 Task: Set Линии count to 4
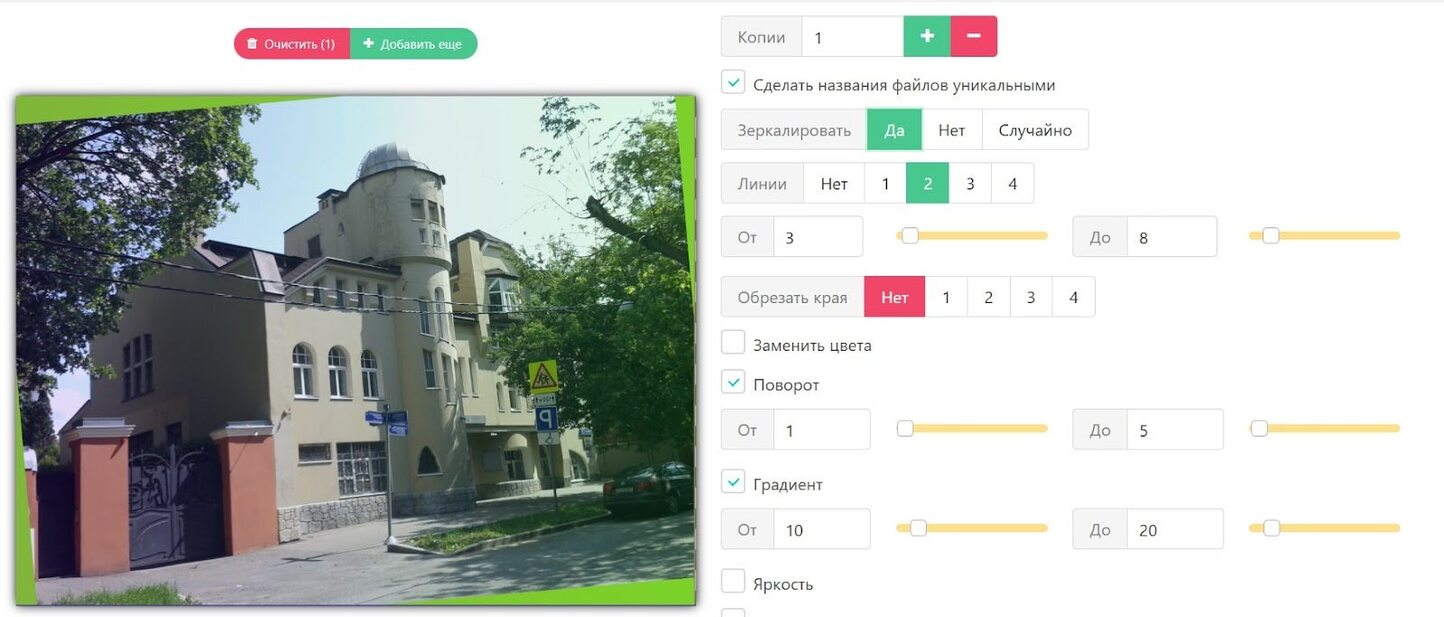click(1013, 184)
